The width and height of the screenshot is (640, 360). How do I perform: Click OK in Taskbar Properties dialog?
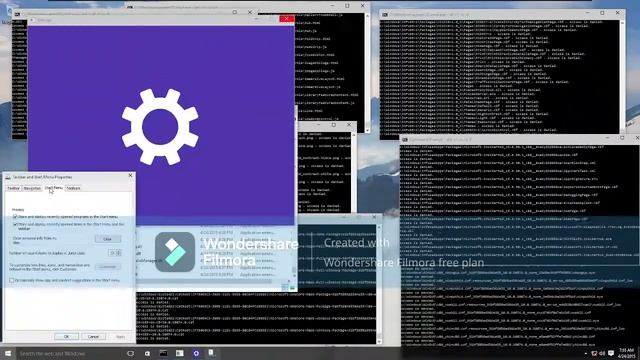click(x=67, y=337)
